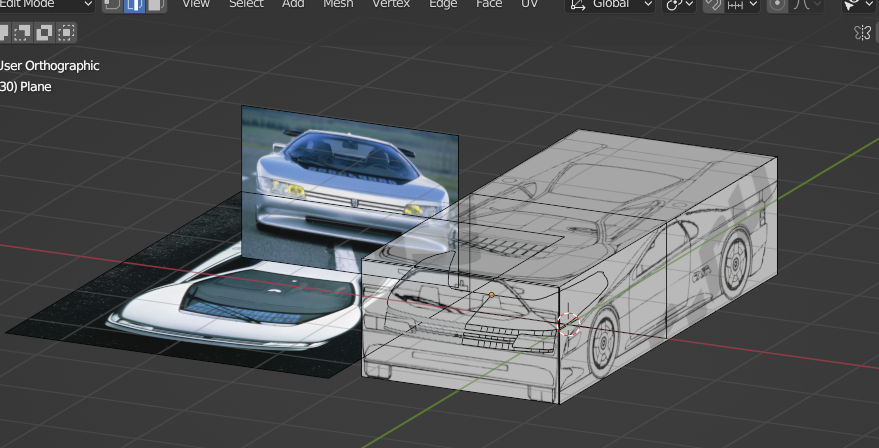This screenshot has height=448, width=879.
Task: Open the Edit Mode interaction mode dropdown
Action: [46, 4]
